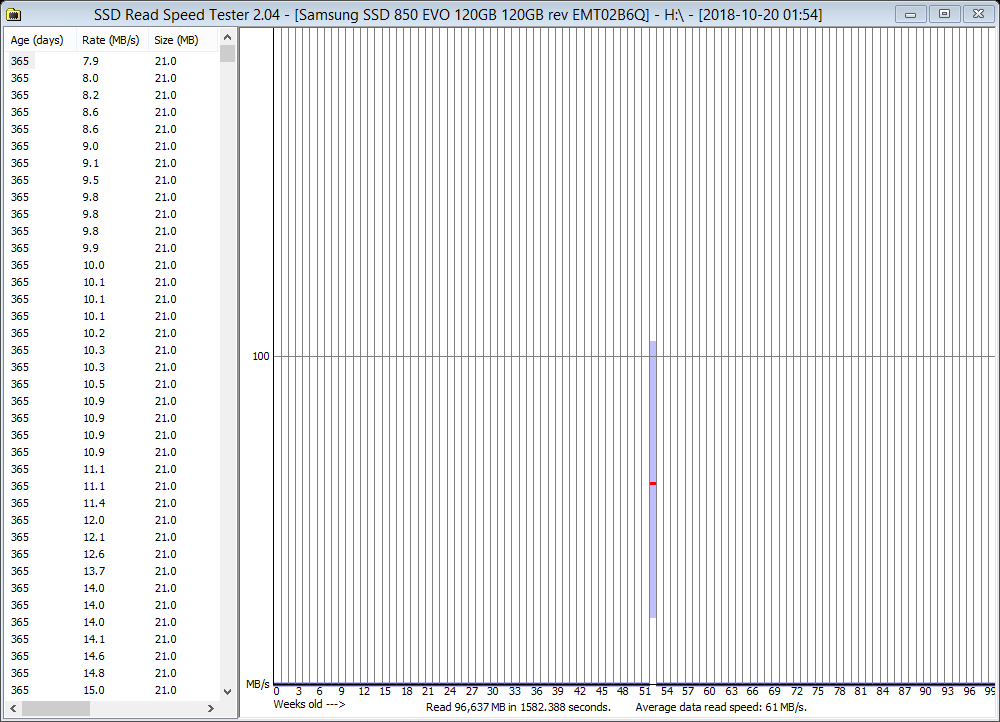Select the row with rate 14.6
This screenshot has width=1000, height=722.
[112, 656]
